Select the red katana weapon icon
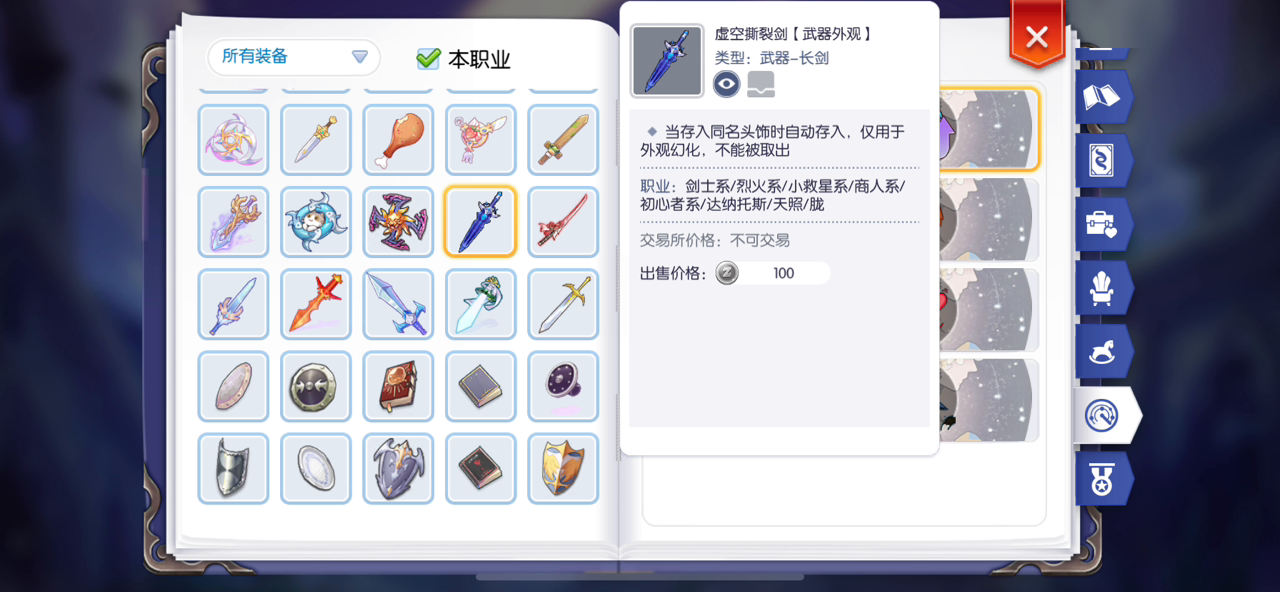 (563, 222)
